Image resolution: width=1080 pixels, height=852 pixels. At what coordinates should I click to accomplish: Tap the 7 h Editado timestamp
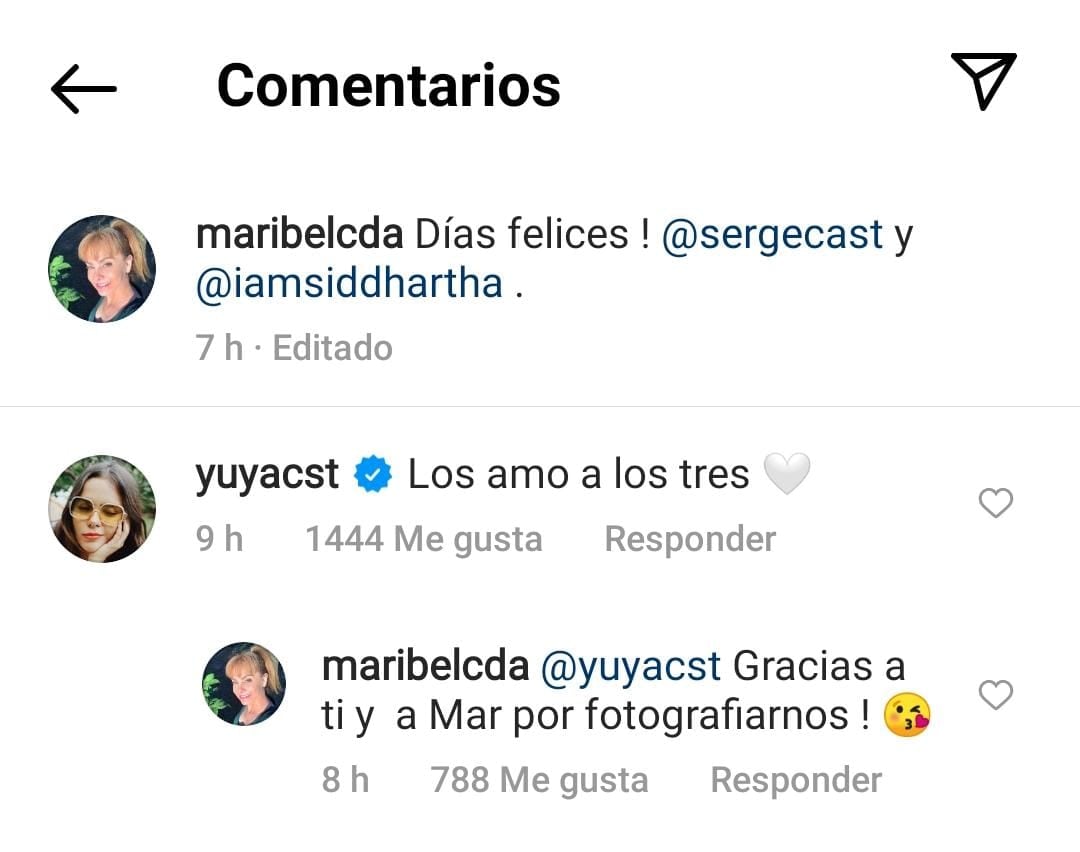[x=293, y=347]
